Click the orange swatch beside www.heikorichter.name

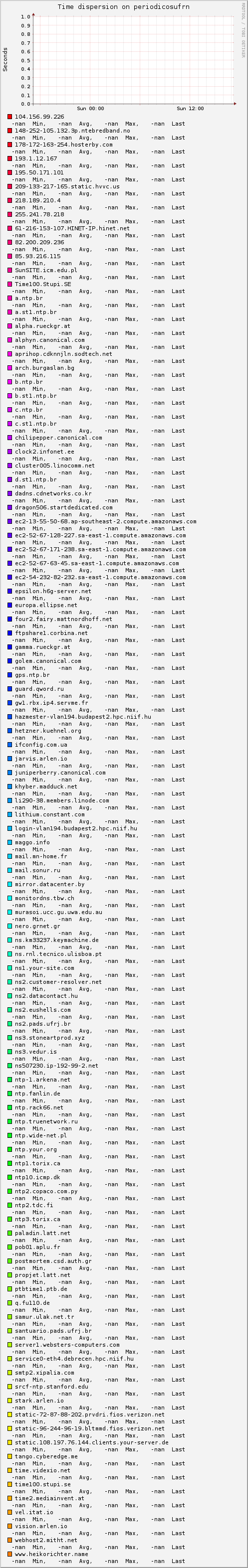click(x=10, y=1554)
